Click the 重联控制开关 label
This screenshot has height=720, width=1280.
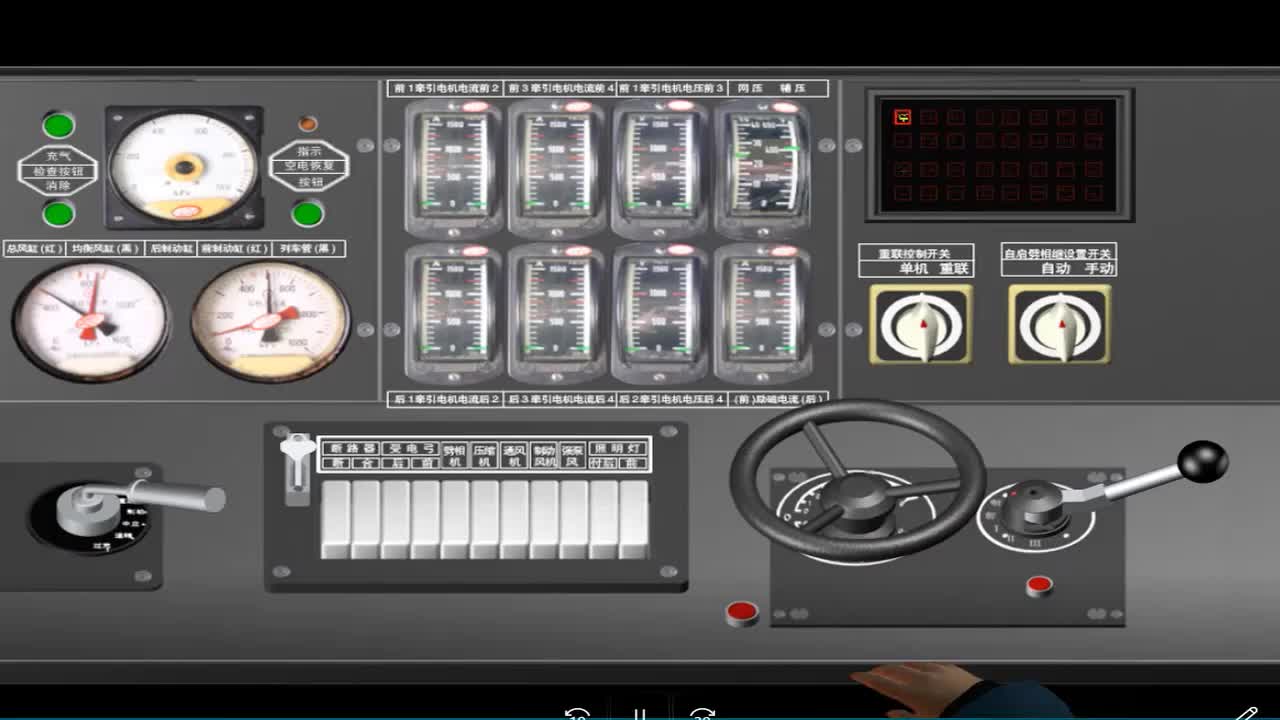click(x=915, y=253)
